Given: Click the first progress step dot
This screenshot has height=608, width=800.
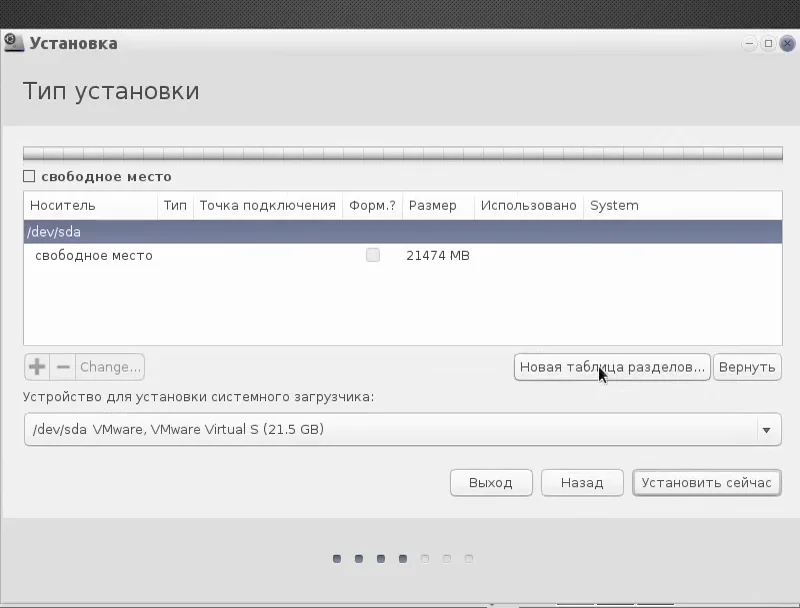Looking at the screenshot, I should 337,559.
